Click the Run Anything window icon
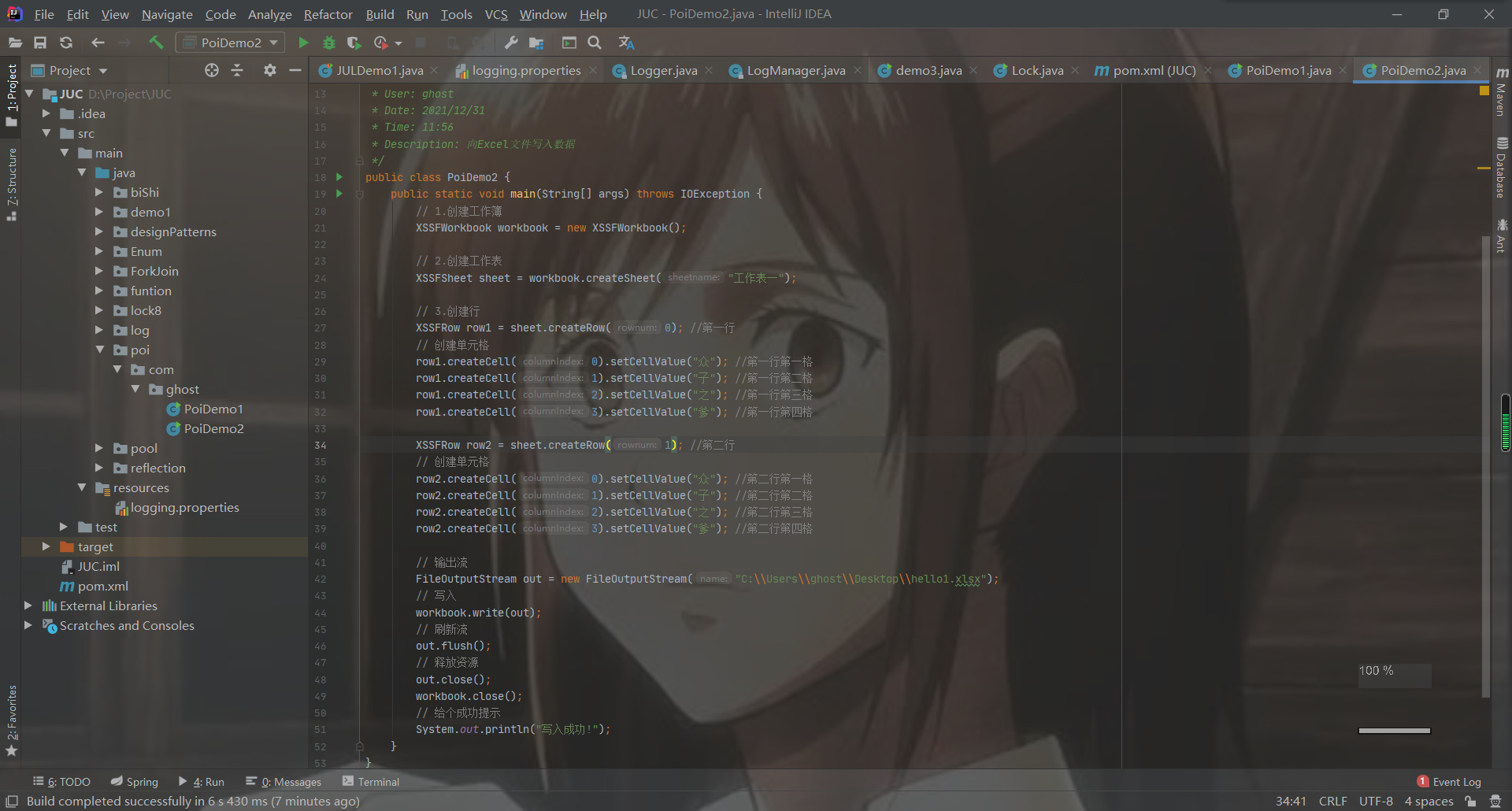This screenshot has height=811, width=1512. (569, 43)
